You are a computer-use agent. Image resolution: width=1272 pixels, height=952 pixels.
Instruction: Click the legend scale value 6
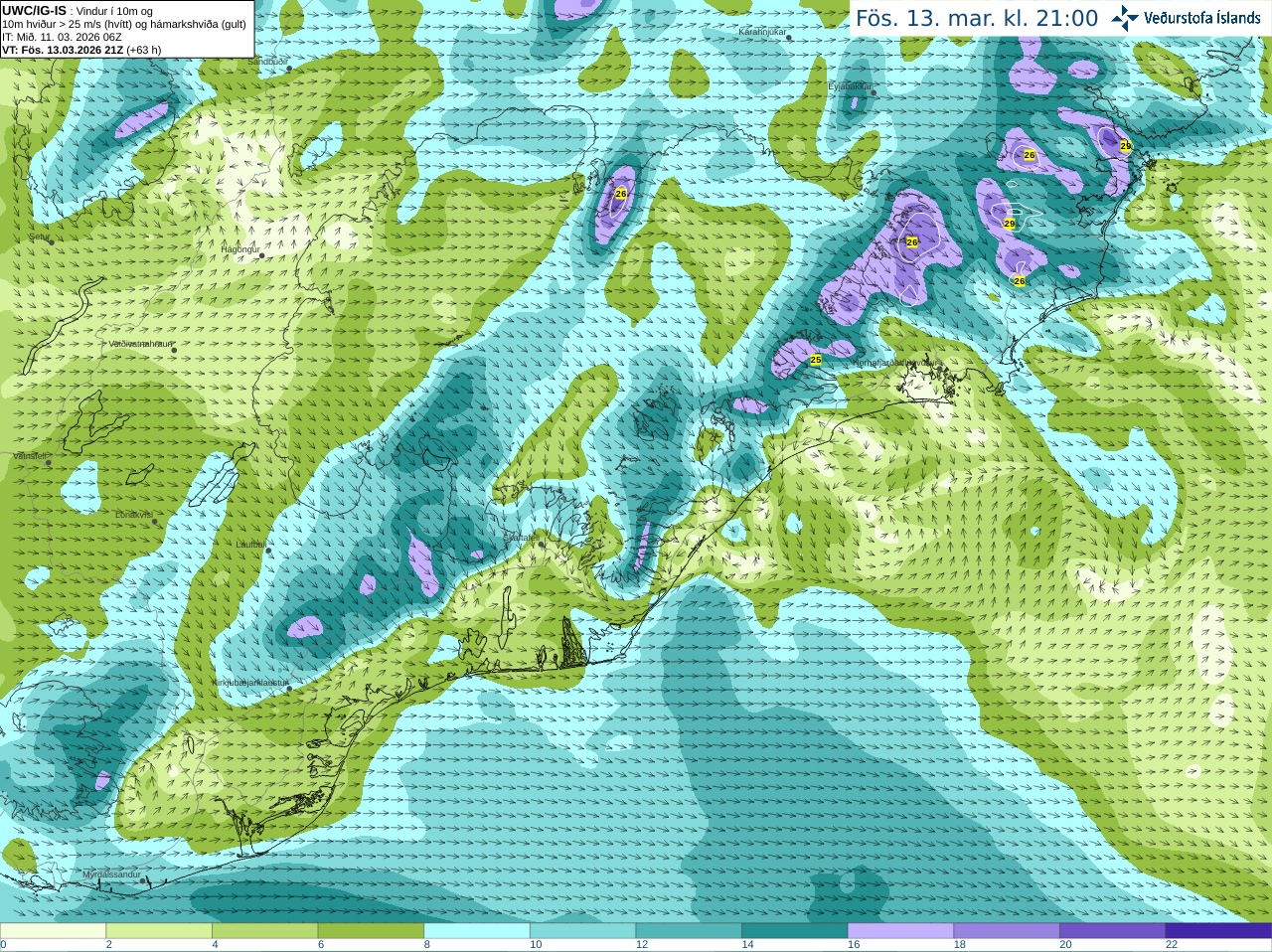[321, 945]
